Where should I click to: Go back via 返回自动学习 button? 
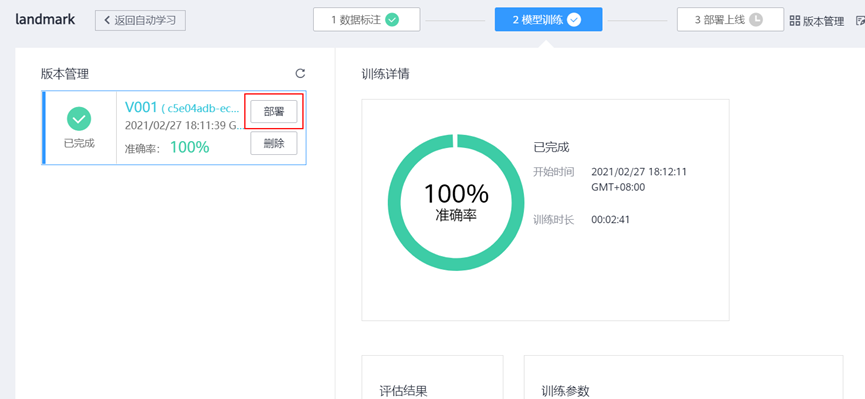pyautogui.click(x=140, y=20)
